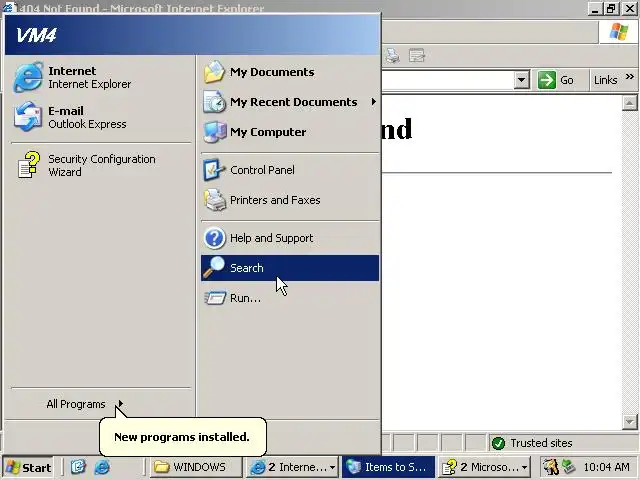Click the tray clock showing 10:04 AM
The width and height of the screenshot is (640, 480).
pos(606,467)
